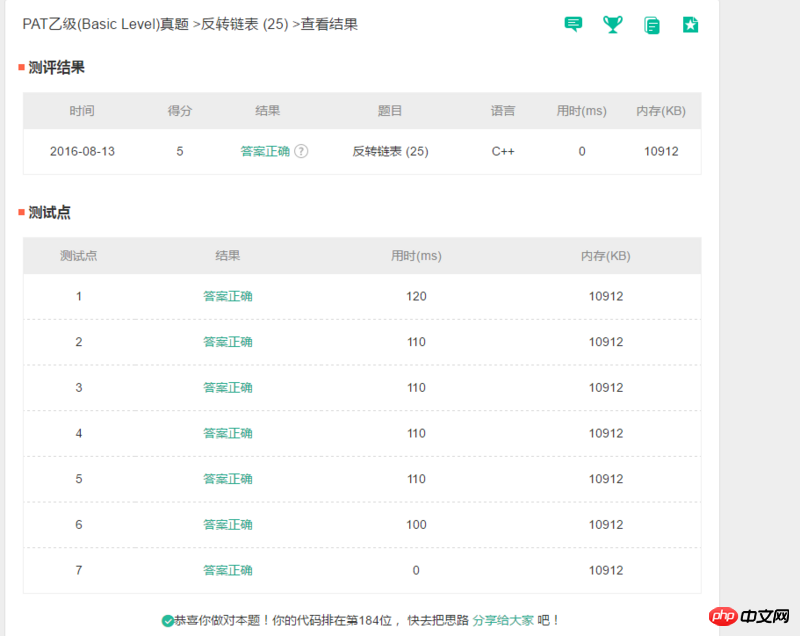Click the 测试点 section heading
The image size is (800, 636).
click(x=49, y=212)
